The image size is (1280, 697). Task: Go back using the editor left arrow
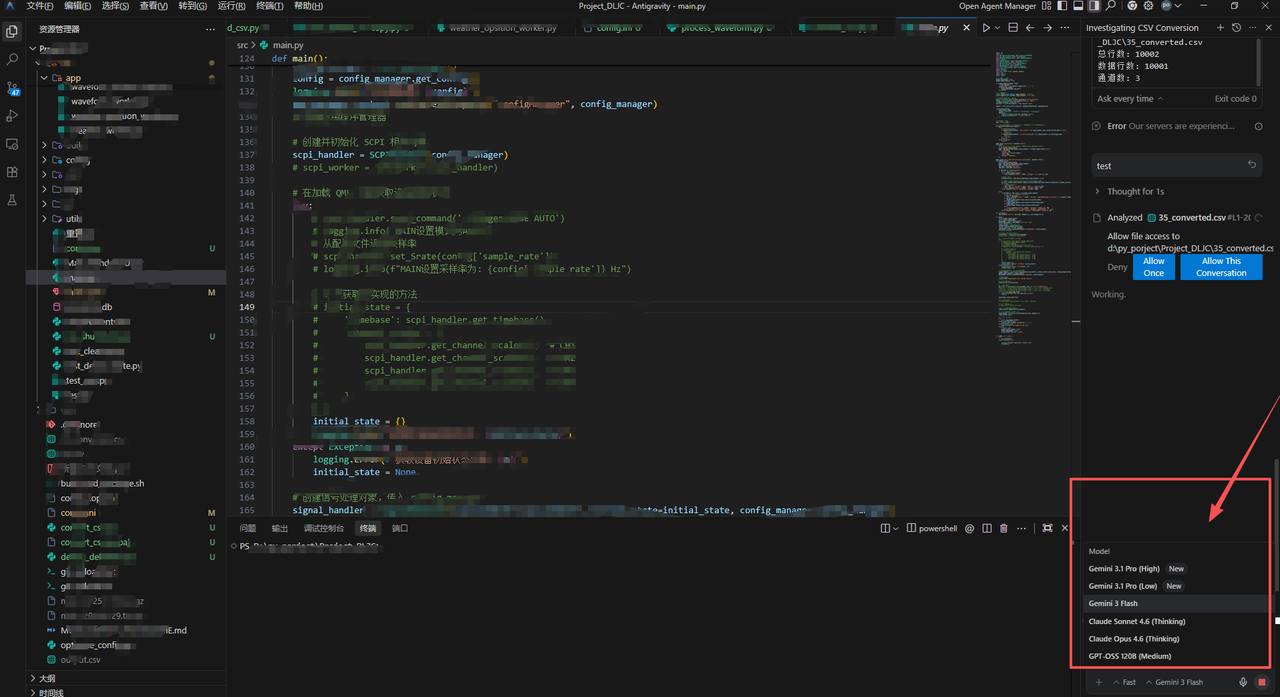coord(1031,28)
